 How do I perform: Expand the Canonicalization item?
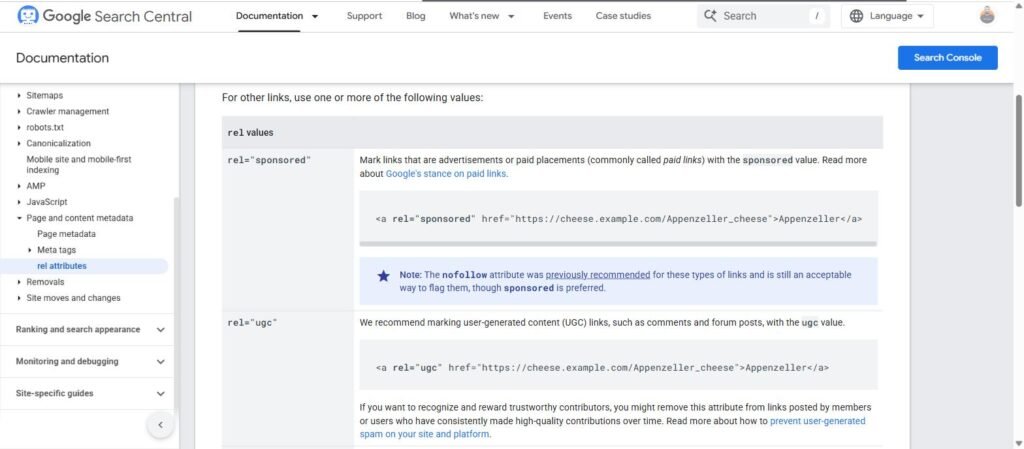pyautogui.click(x=20, y=144)
